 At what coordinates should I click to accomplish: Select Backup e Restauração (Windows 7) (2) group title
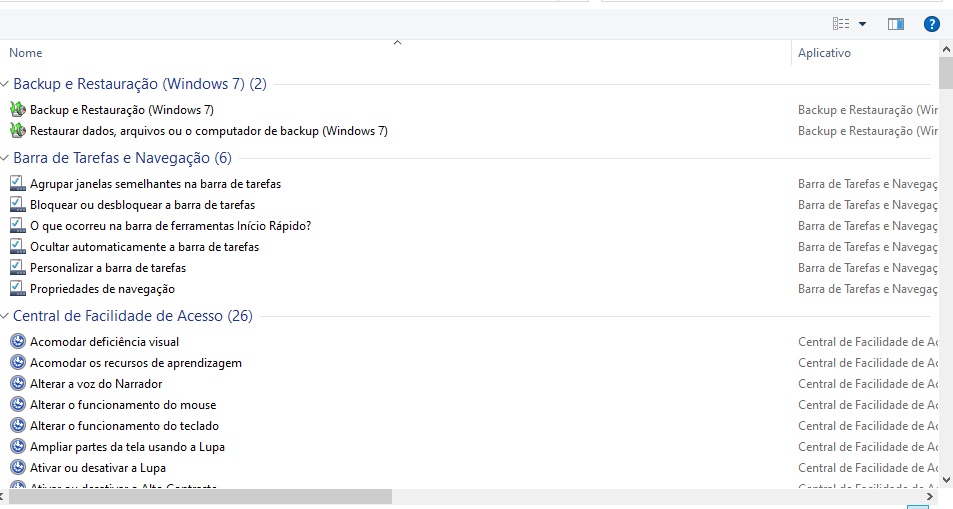[x=140, y=84]
